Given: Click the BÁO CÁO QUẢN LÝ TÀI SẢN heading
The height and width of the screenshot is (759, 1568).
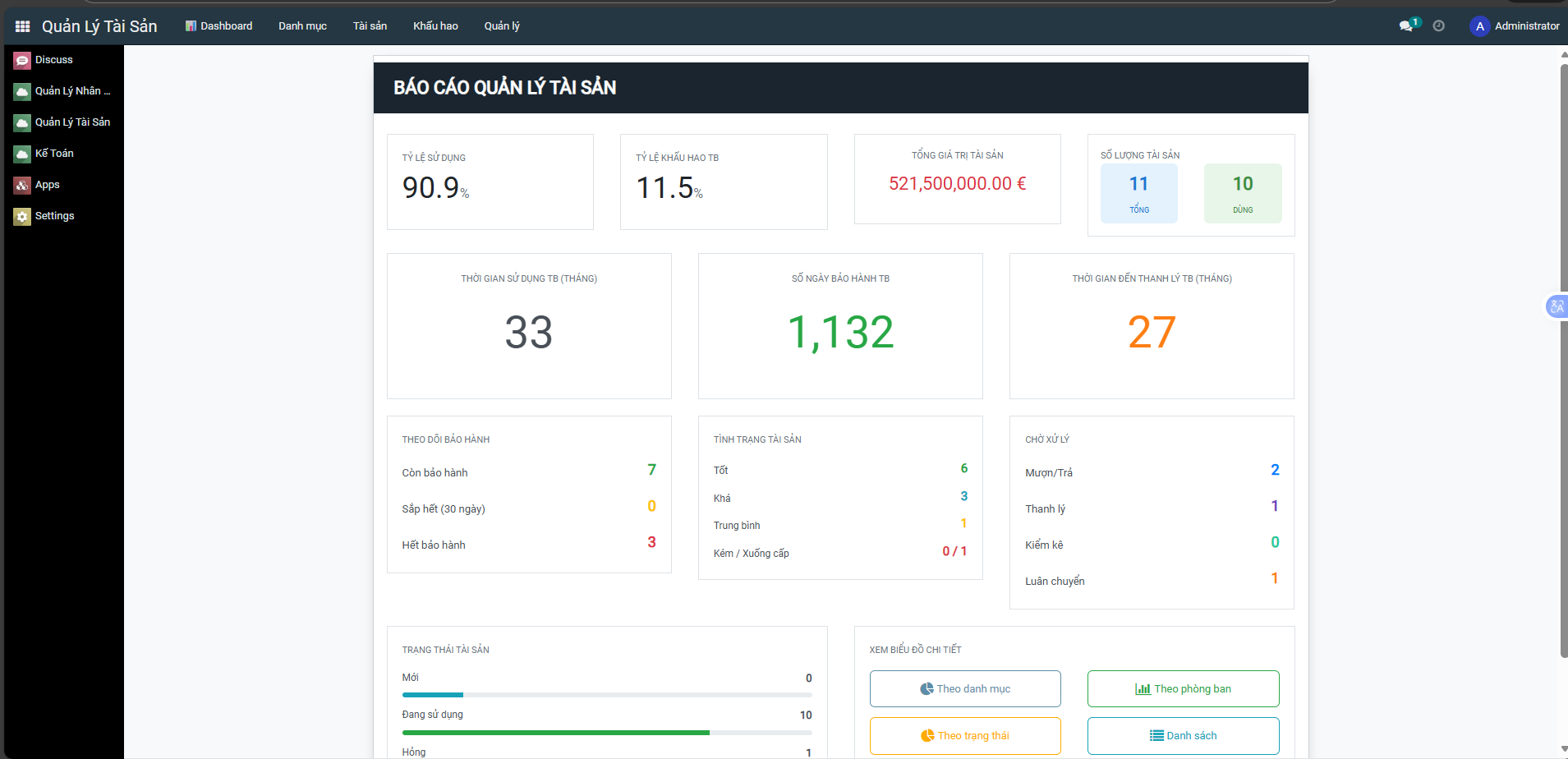Looking at the screenshot, I should [504, 87].
